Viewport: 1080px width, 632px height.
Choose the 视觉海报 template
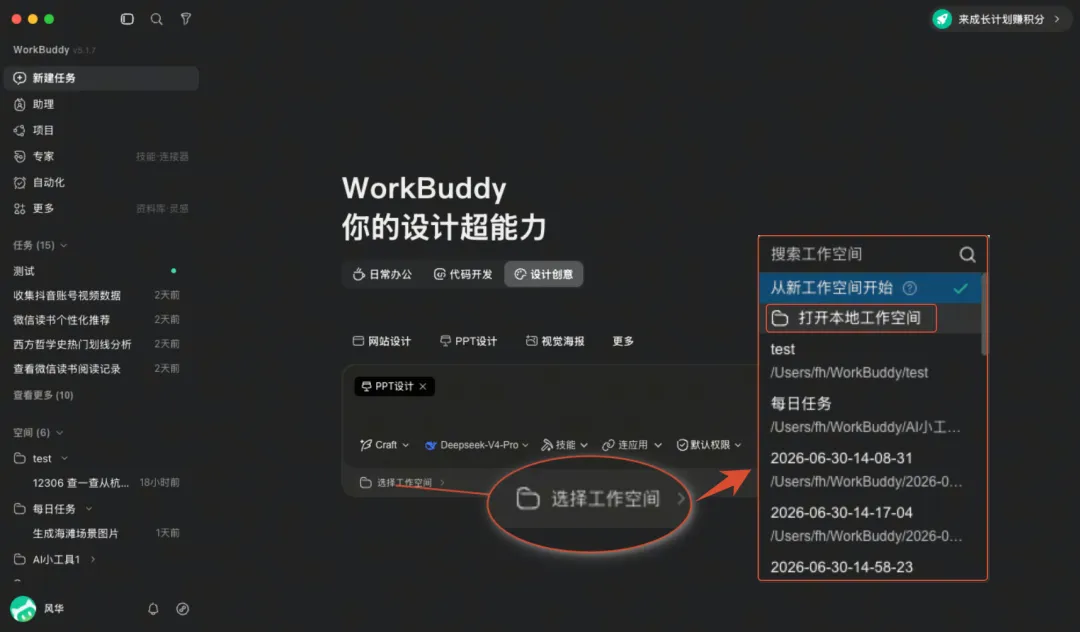point(554,341)
